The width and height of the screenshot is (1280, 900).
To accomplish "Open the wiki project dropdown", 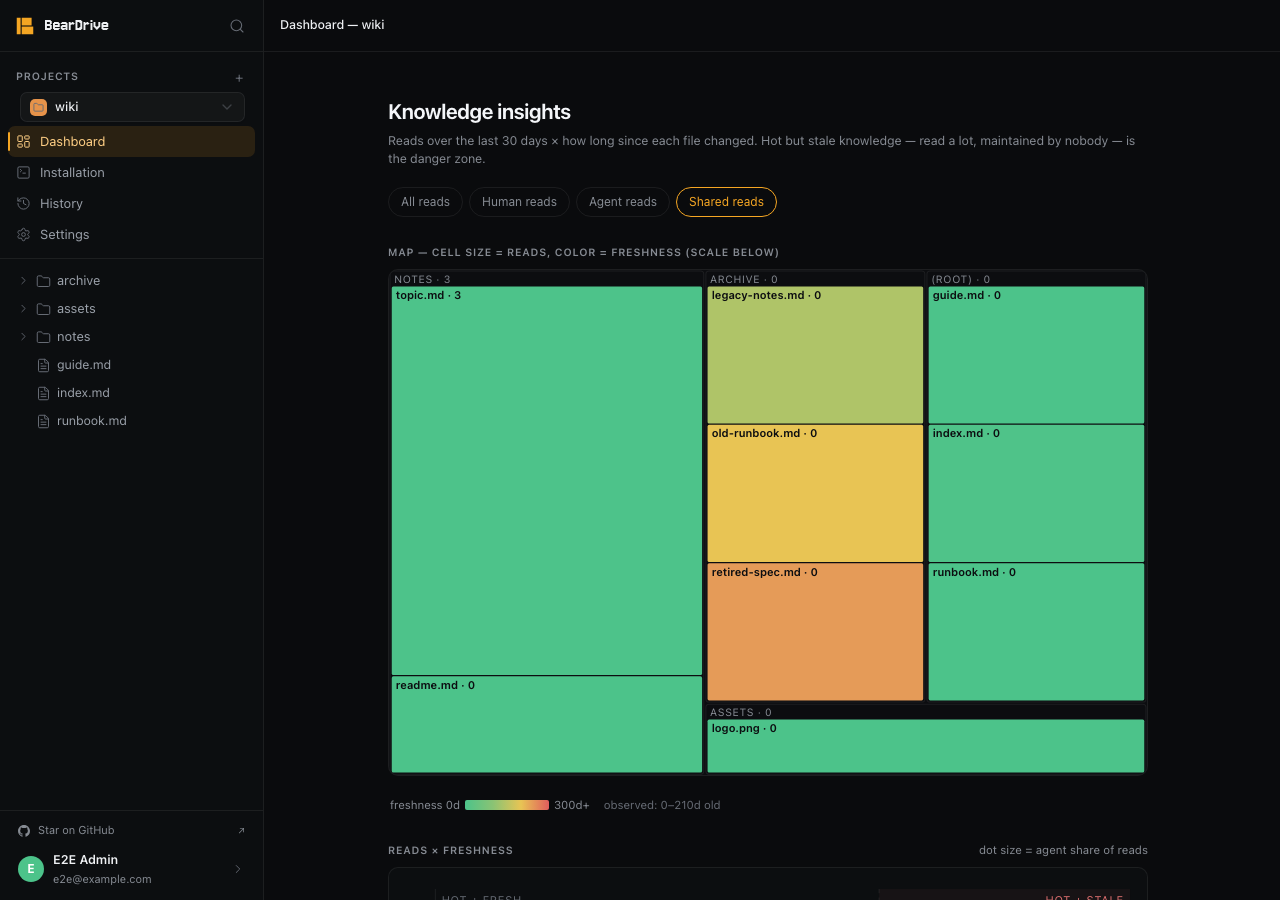I will (132, 107).
